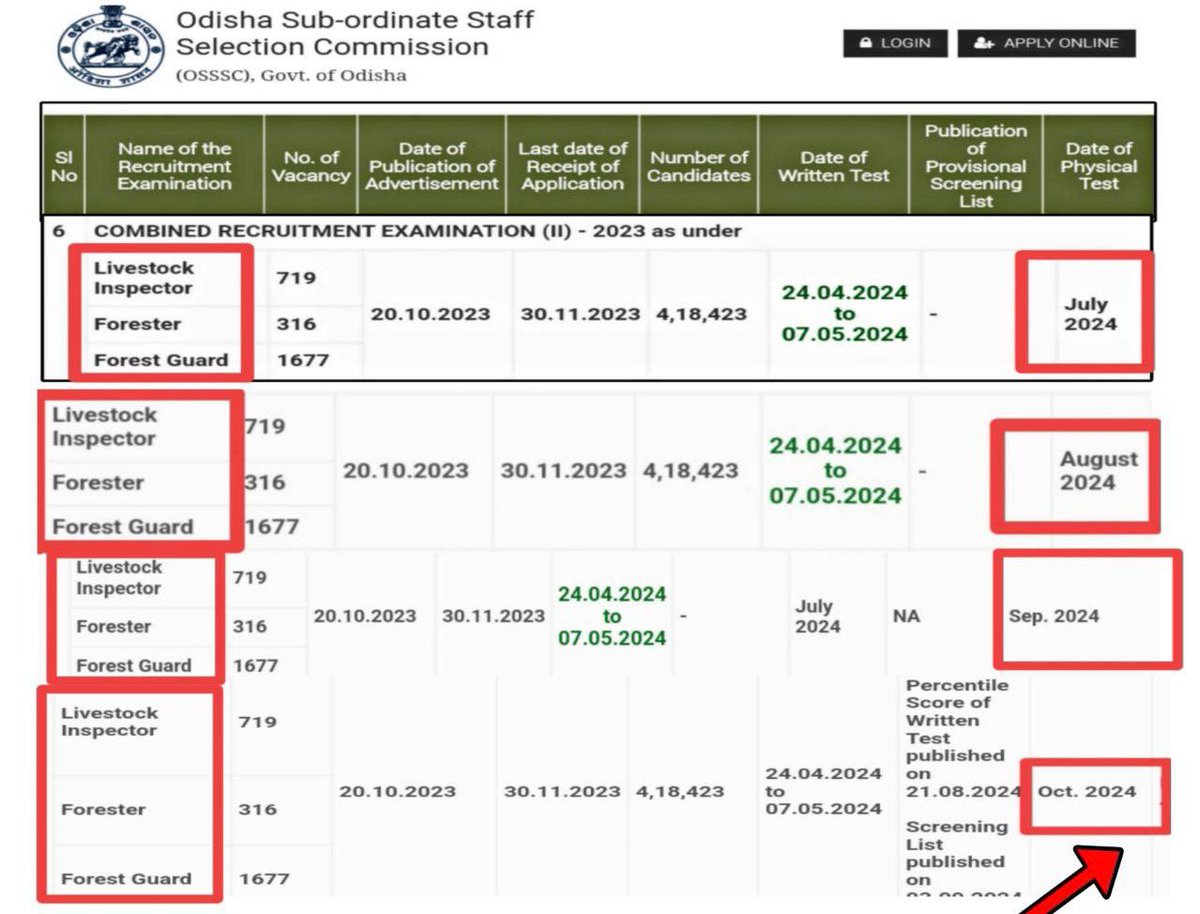The width and height of the screenshot is (1200, 914).
Task: Click 'Livestock Inspector' under the Combined Recruitment heading
Action: [x=143, y=278]
